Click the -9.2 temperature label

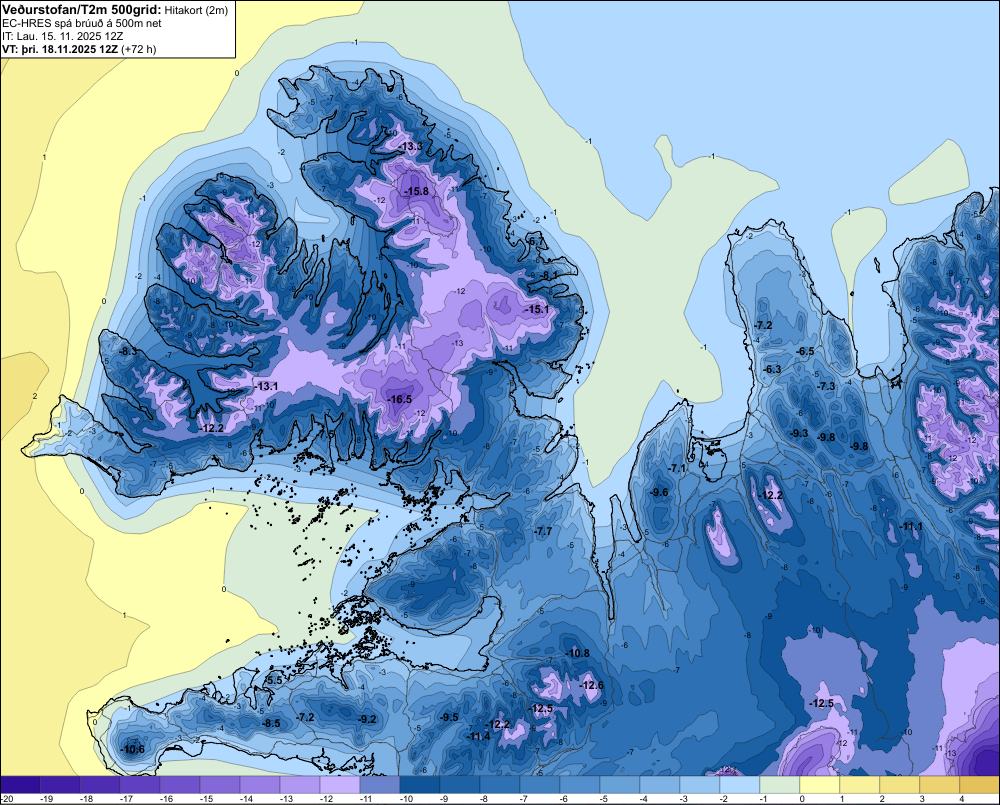click(x=367, y=720)
